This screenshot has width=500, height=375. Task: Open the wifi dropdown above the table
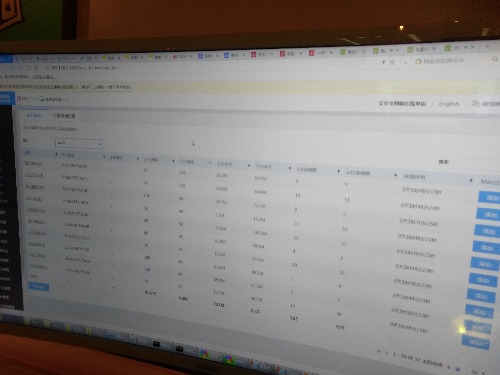pyautogui.click(x=78, y=143)
